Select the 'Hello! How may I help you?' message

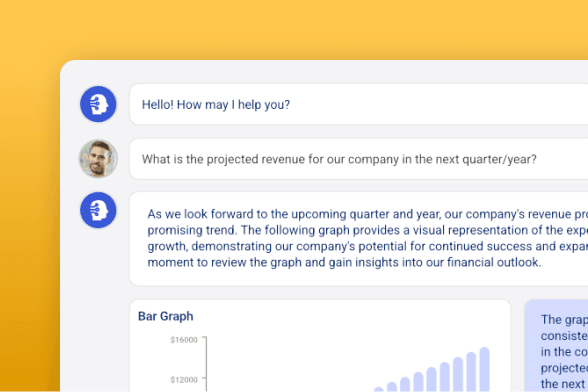pyautogui.click(x=358, y=104)
